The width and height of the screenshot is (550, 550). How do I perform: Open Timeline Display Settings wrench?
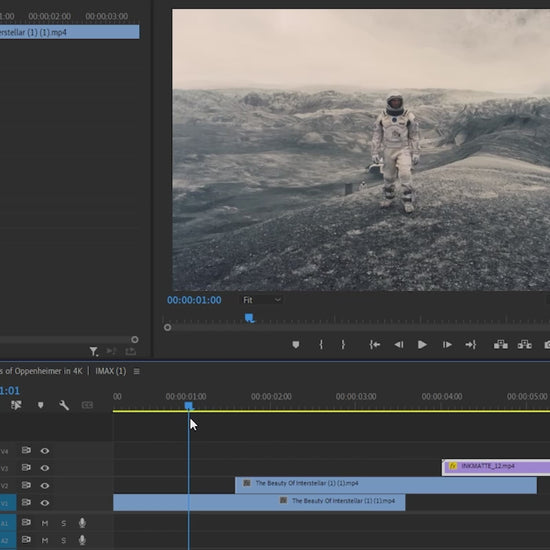tap(64, 405)
